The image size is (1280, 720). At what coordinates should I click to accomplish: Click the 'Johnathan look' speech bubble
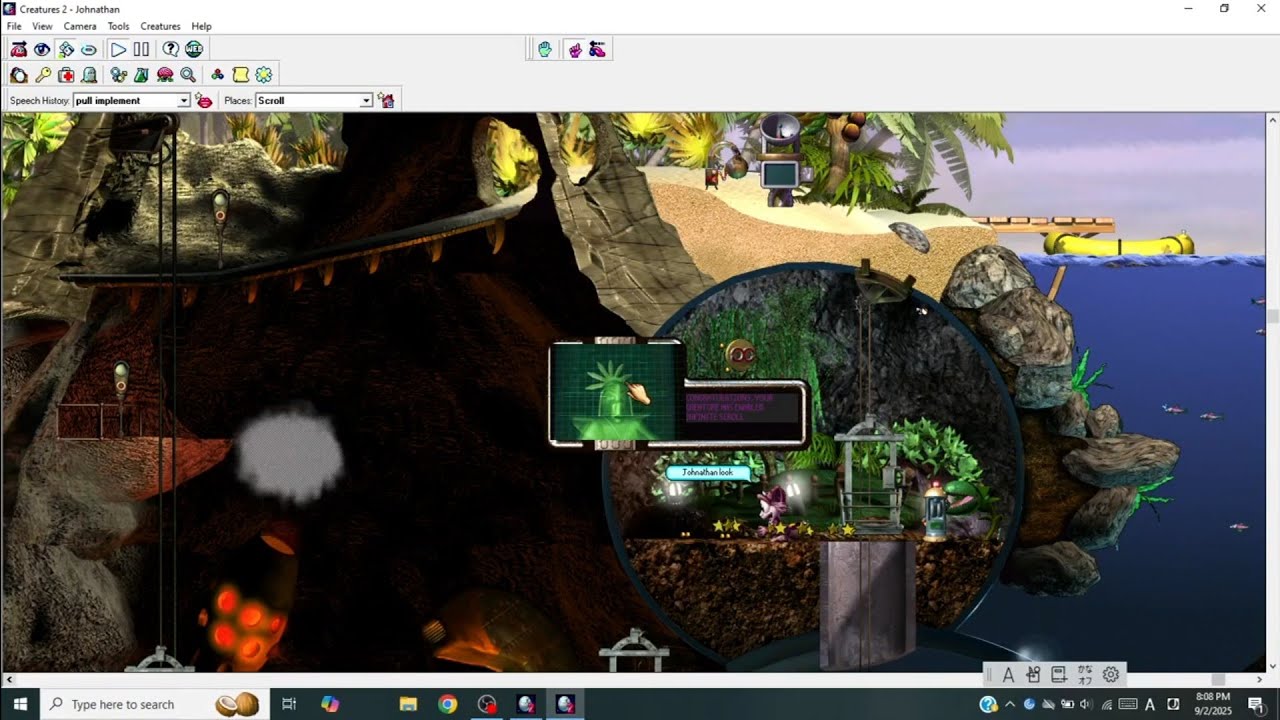coord(708,472)
